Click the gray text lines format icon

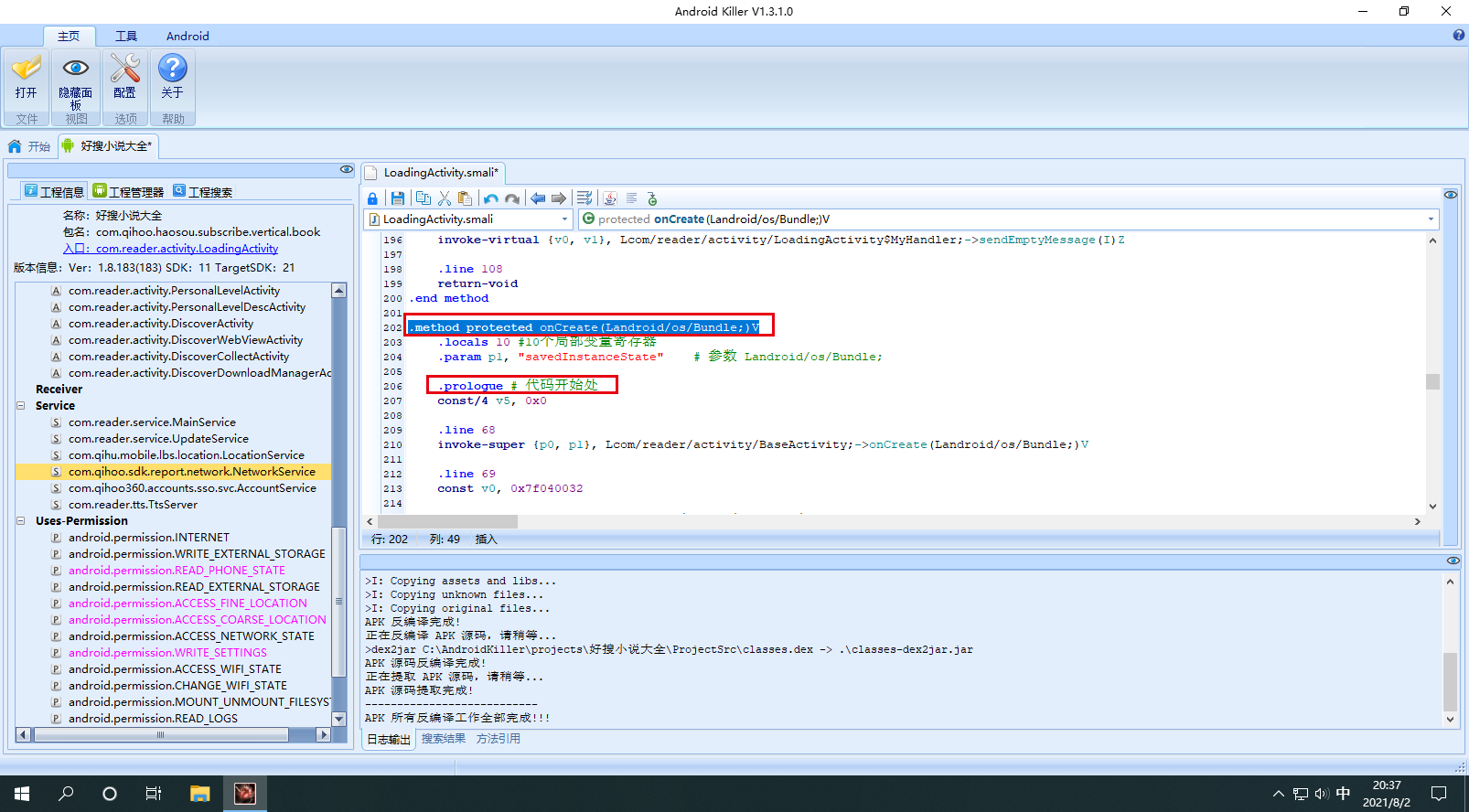pyautogui.click(x=631, y=198)
